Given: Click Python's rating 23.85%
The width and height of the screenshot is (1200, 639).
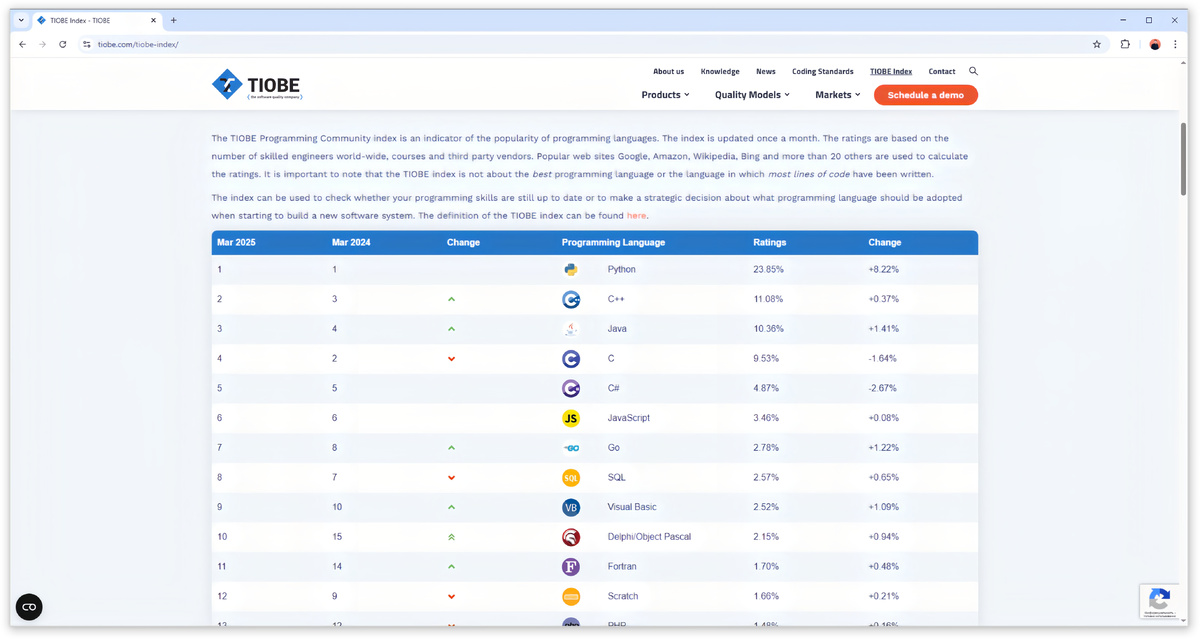Looking at the screenshot, I should [x=768, y=270].
